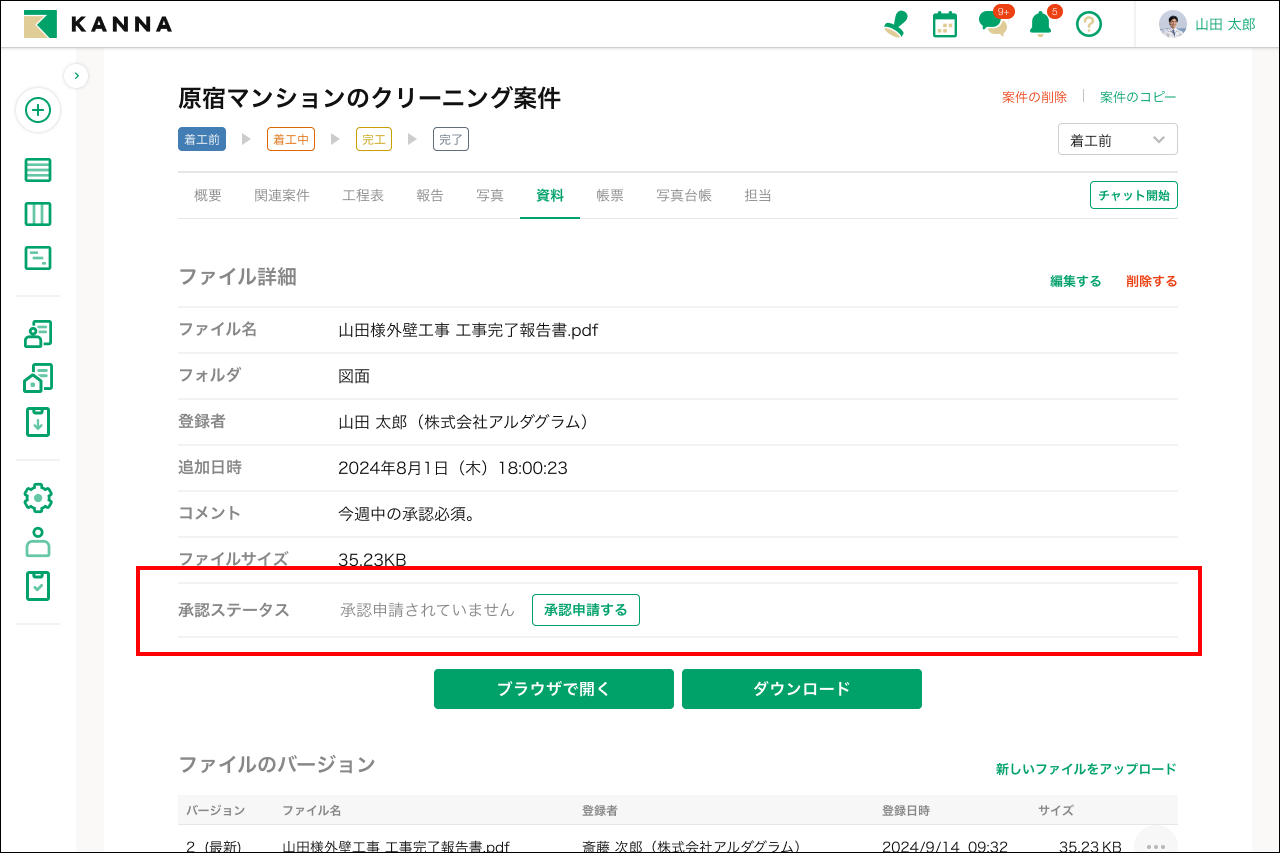Select the 着工中 status step badge
Image resolution: width=1280 pixels, height=853 pixels.
tap(291, 140)
